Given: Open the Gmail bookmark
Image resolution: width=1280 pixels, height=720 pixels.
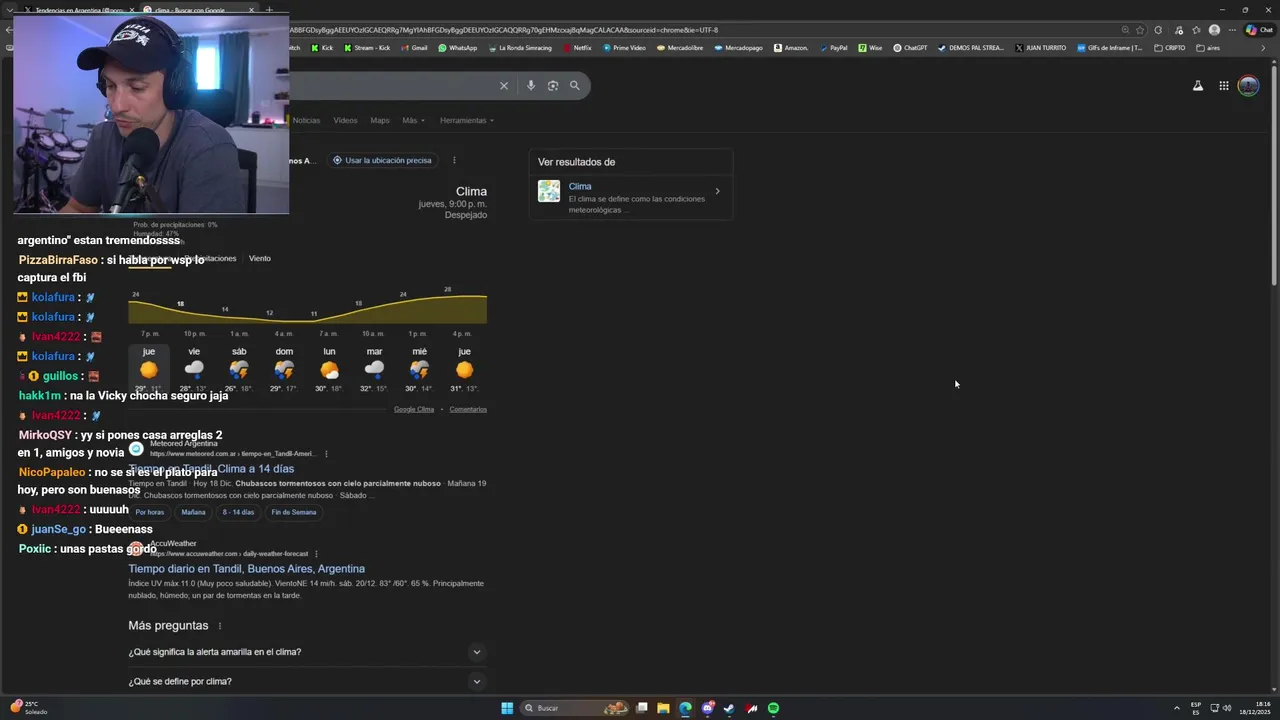Looking at the screenshot, I should coord(413,48).
